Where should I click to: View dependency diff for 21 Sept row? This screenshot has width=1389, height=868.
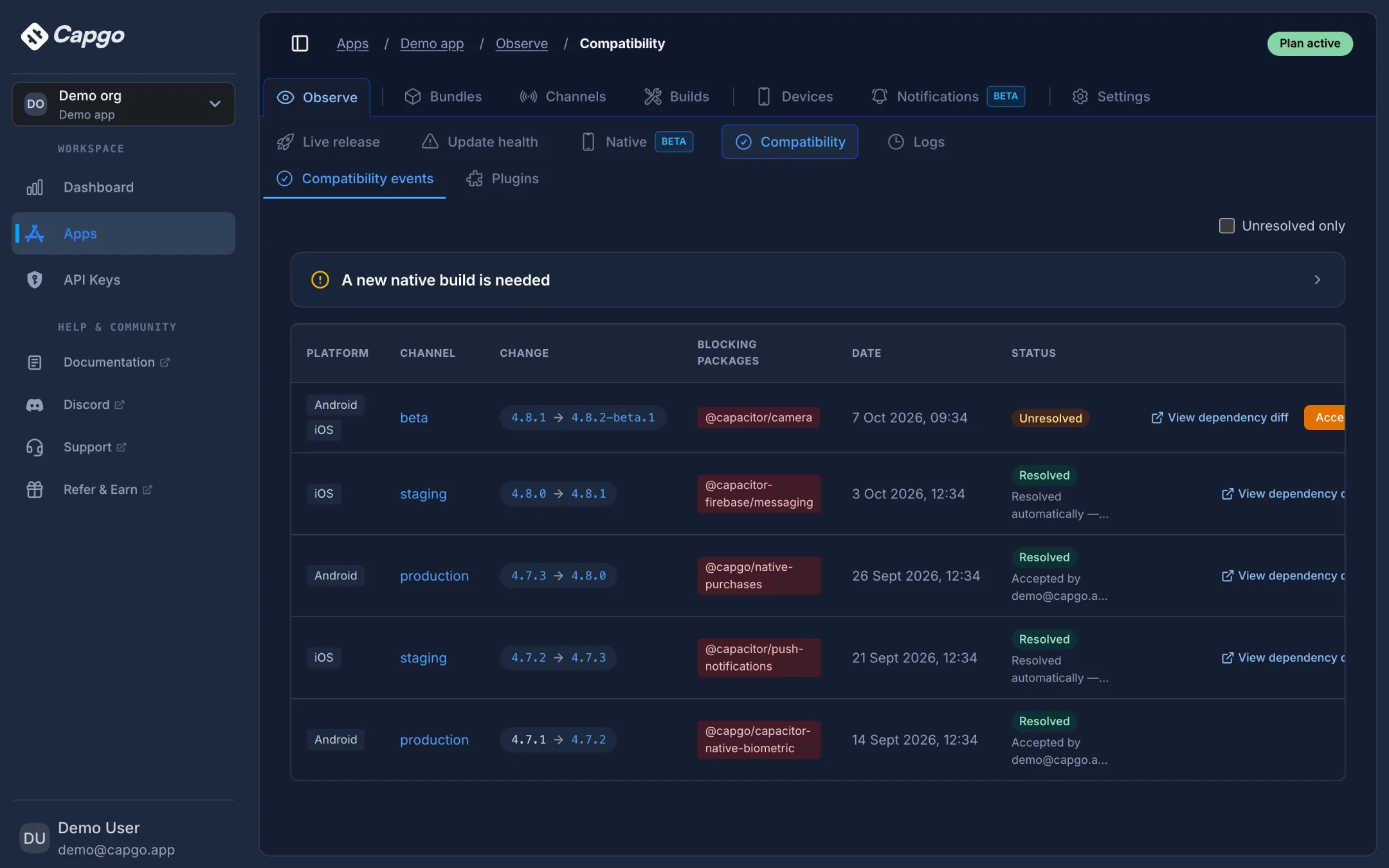pyautogui.click(x=1283, y=657)
